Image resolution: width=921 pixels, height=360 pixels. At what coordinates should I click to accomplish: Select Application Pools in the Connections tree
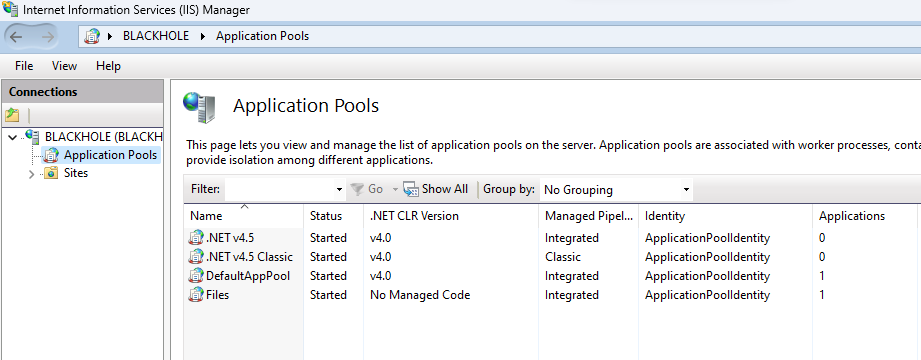(x=110, y=155)
